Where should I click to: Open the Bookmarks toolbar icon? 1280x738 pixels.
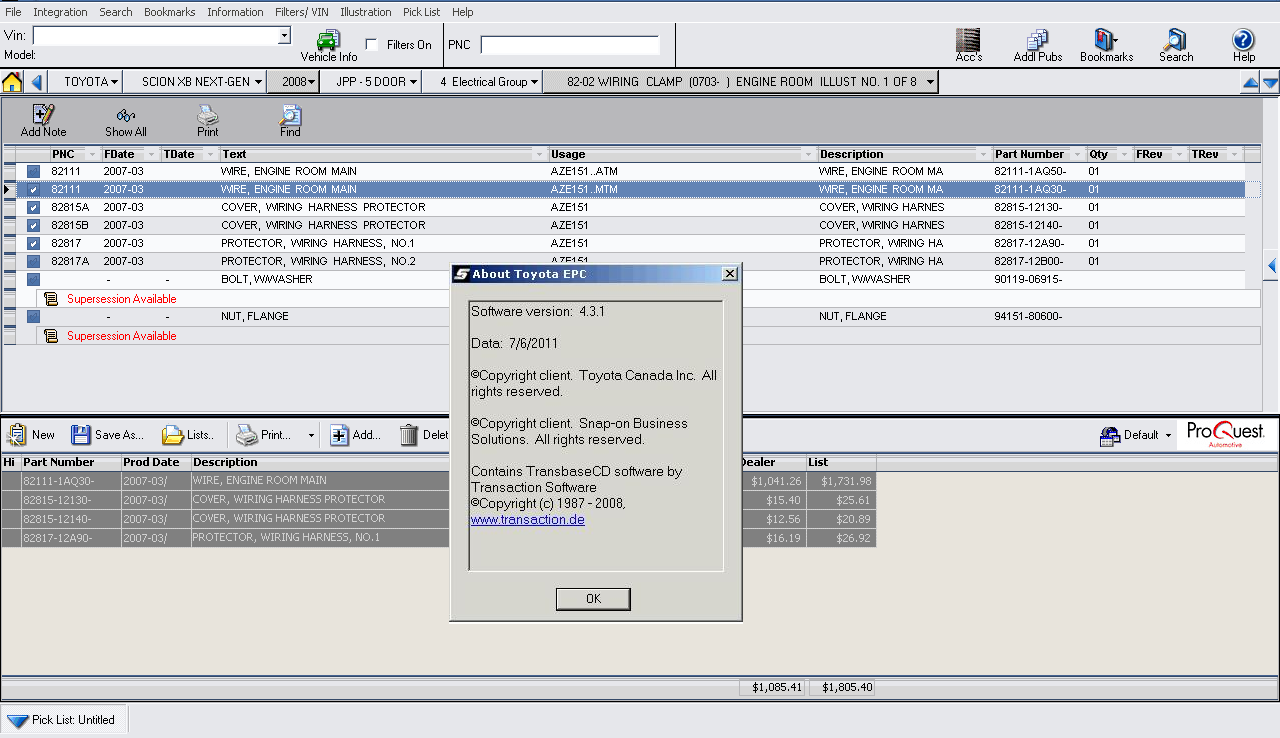coord(1106,46)
